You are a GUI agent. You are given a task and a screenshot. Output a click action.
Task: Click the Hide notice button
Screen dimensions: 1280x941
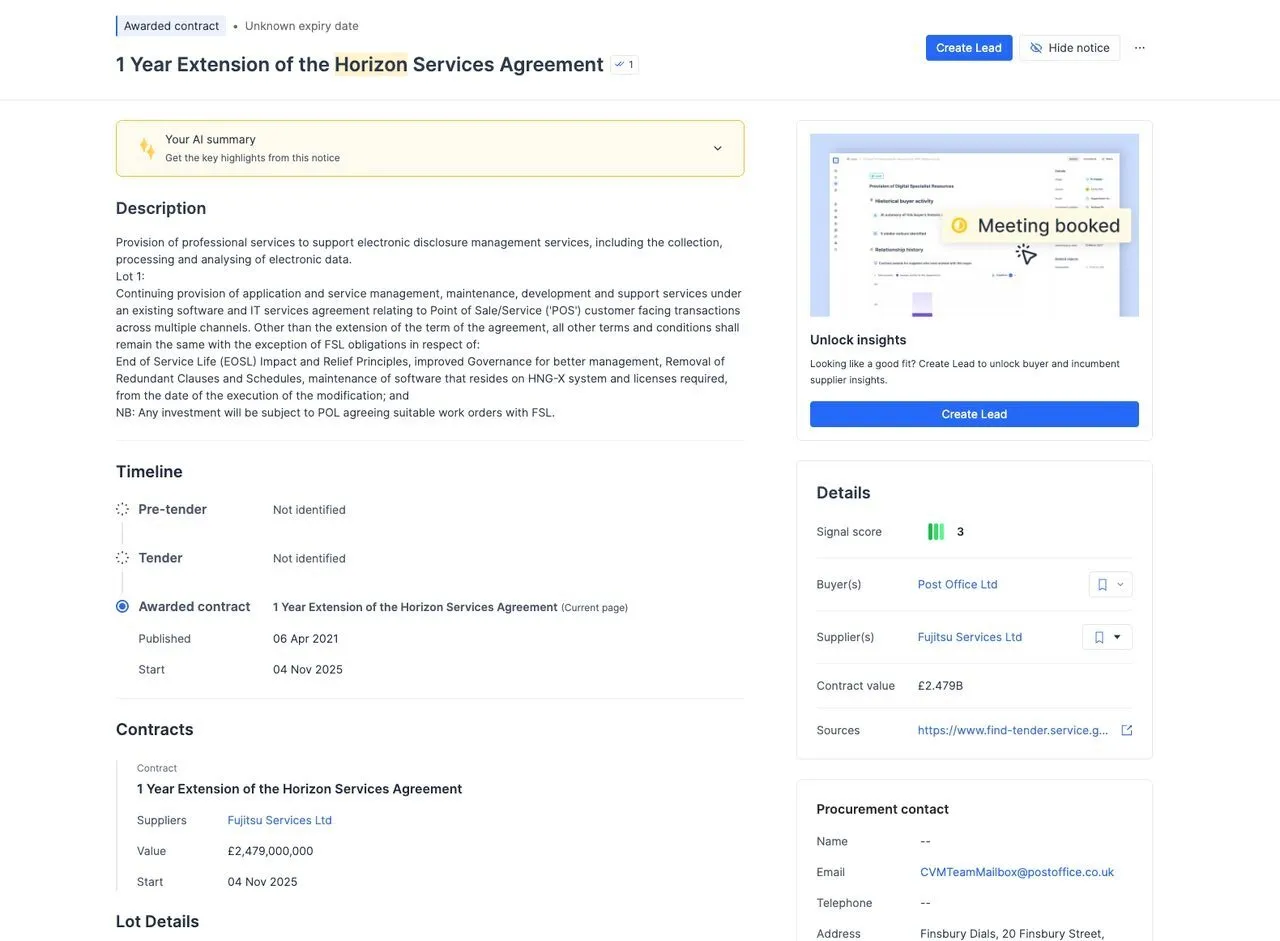1070,48
